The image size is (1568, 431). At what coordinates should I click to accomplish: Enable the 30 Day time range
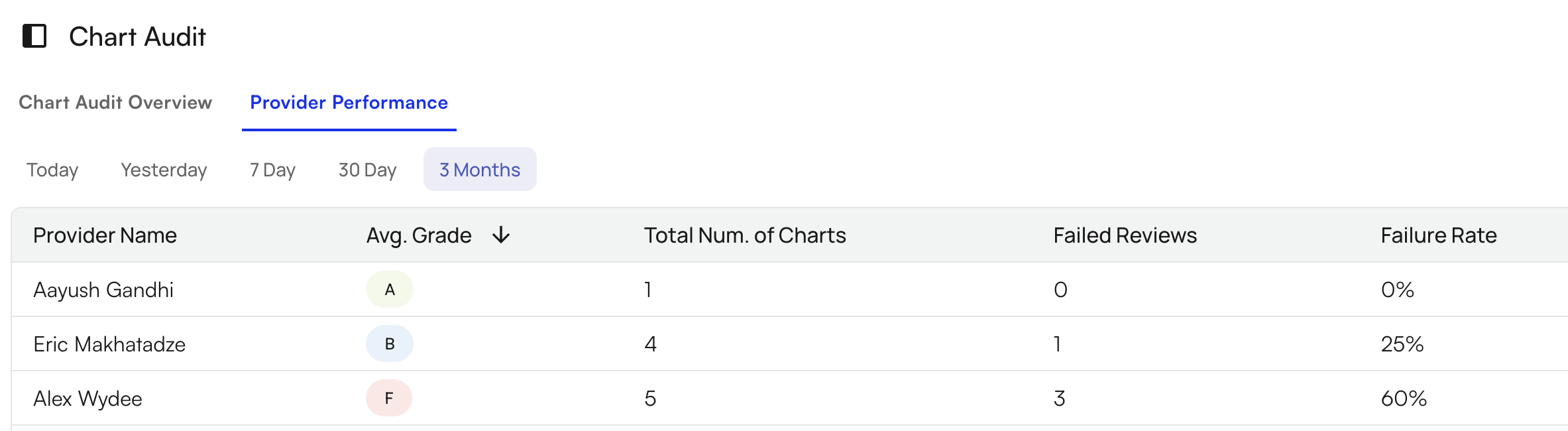tap(366, 170)
